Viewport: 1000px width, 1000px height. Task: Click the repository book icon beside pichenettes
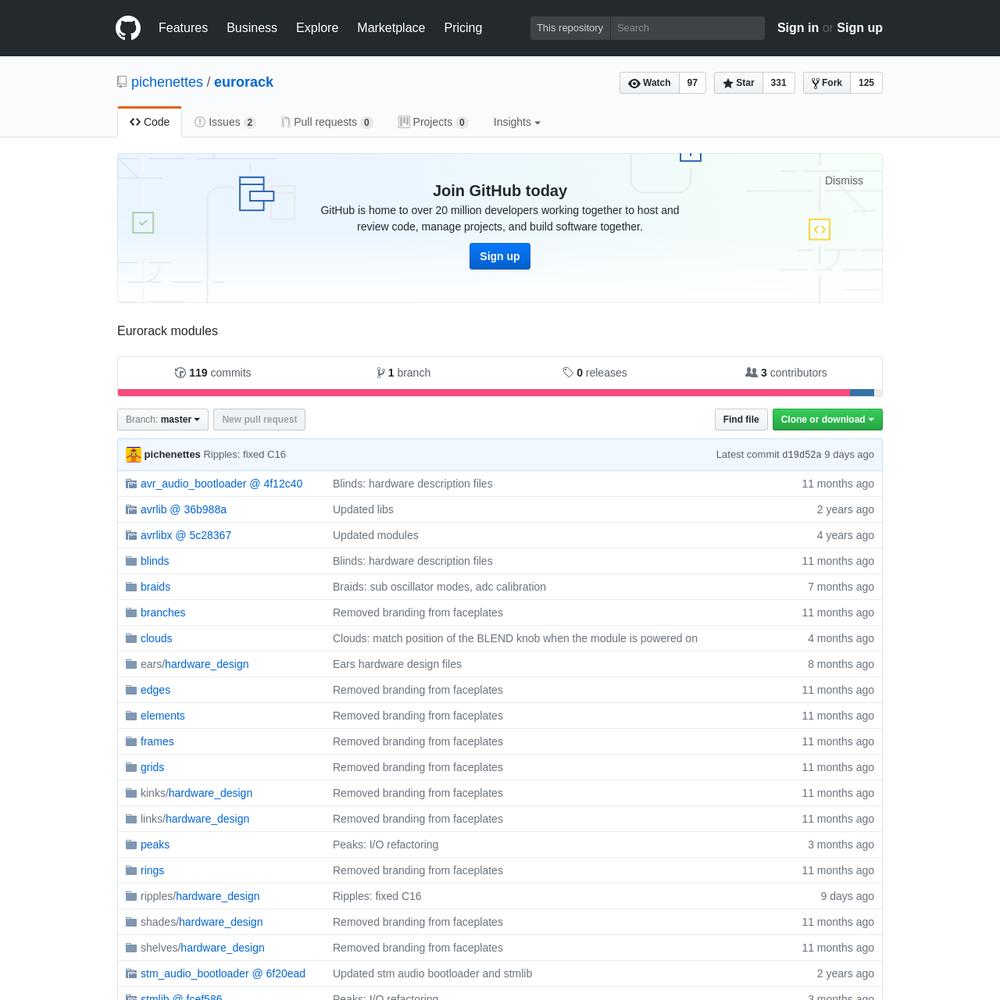[122, 82]
